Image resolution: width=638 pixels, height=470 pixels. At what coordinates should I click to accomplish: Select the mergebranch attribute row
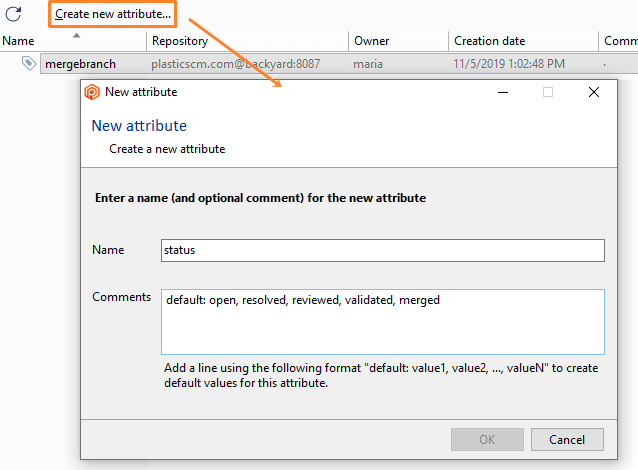[339, 64]
